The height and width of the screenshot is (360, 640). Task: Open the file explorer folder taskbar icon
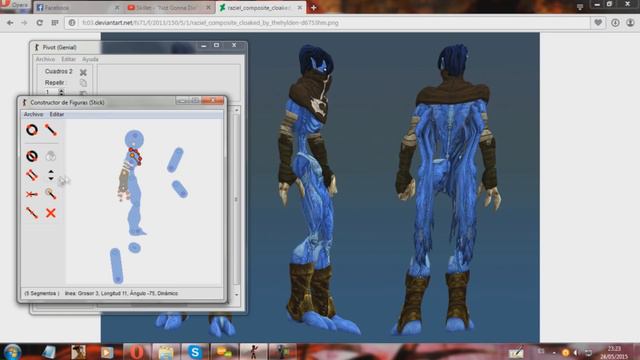166,352
